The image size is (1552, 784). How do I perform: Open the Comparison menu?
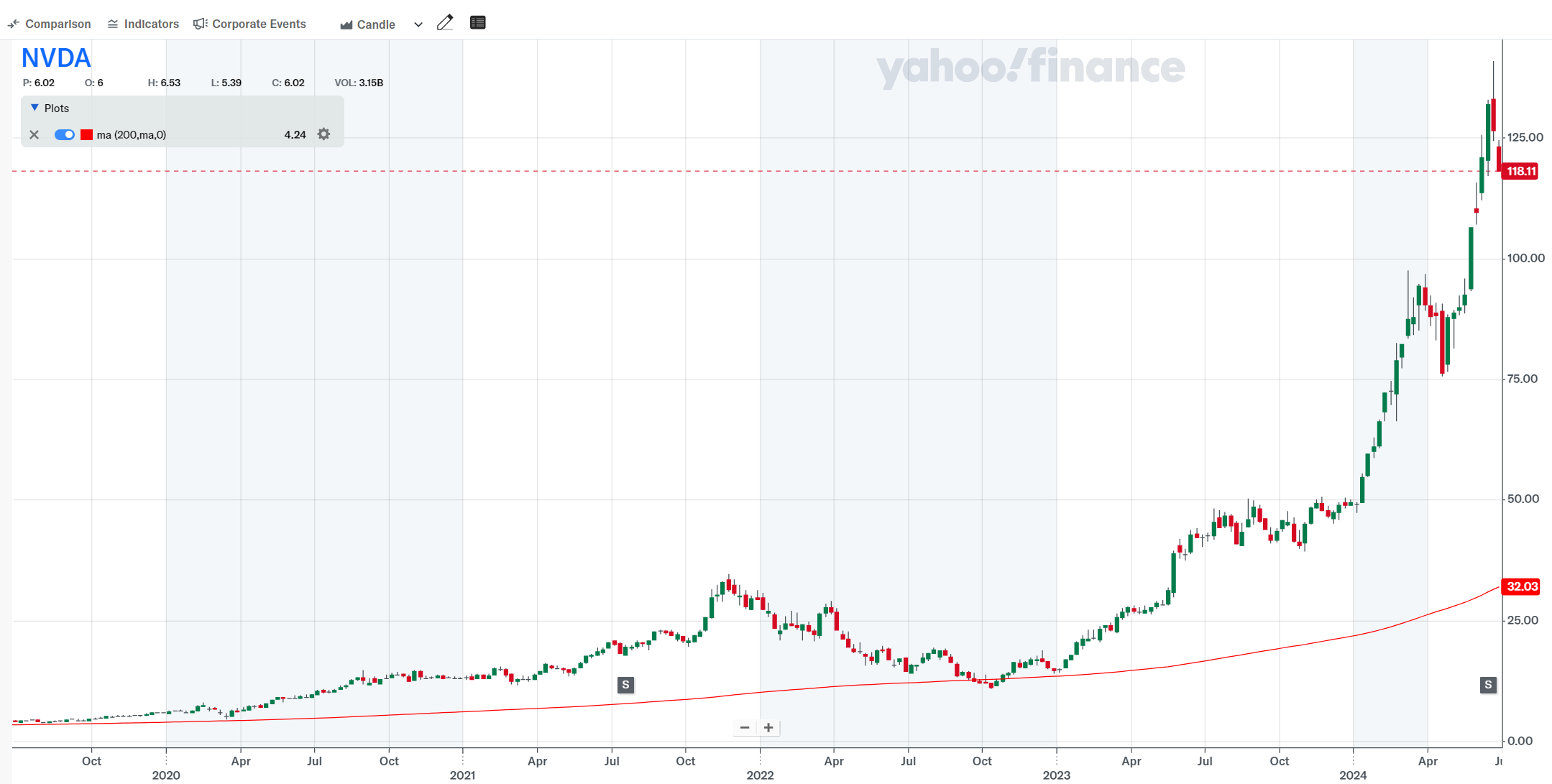click(x=50, y=24)
